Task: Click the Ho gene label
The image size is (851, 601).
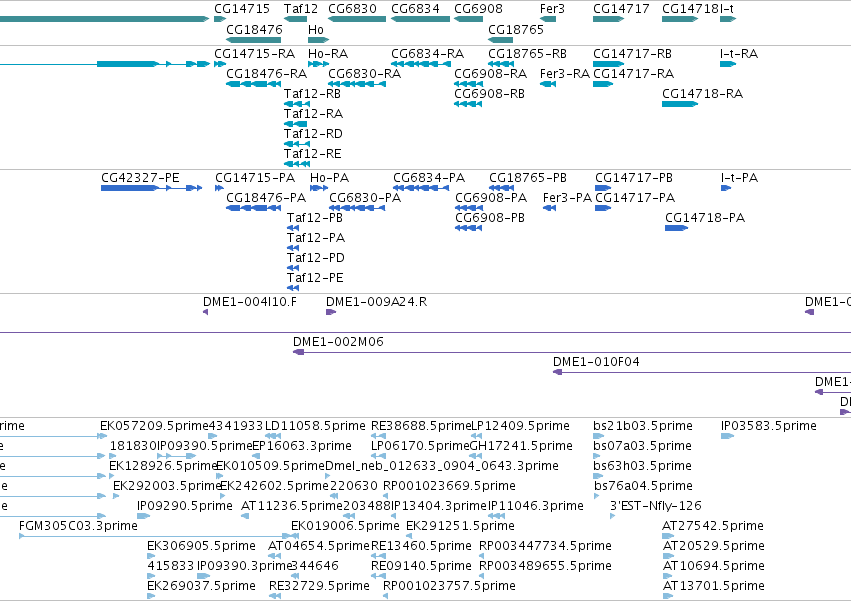Action: pos(316,29)
